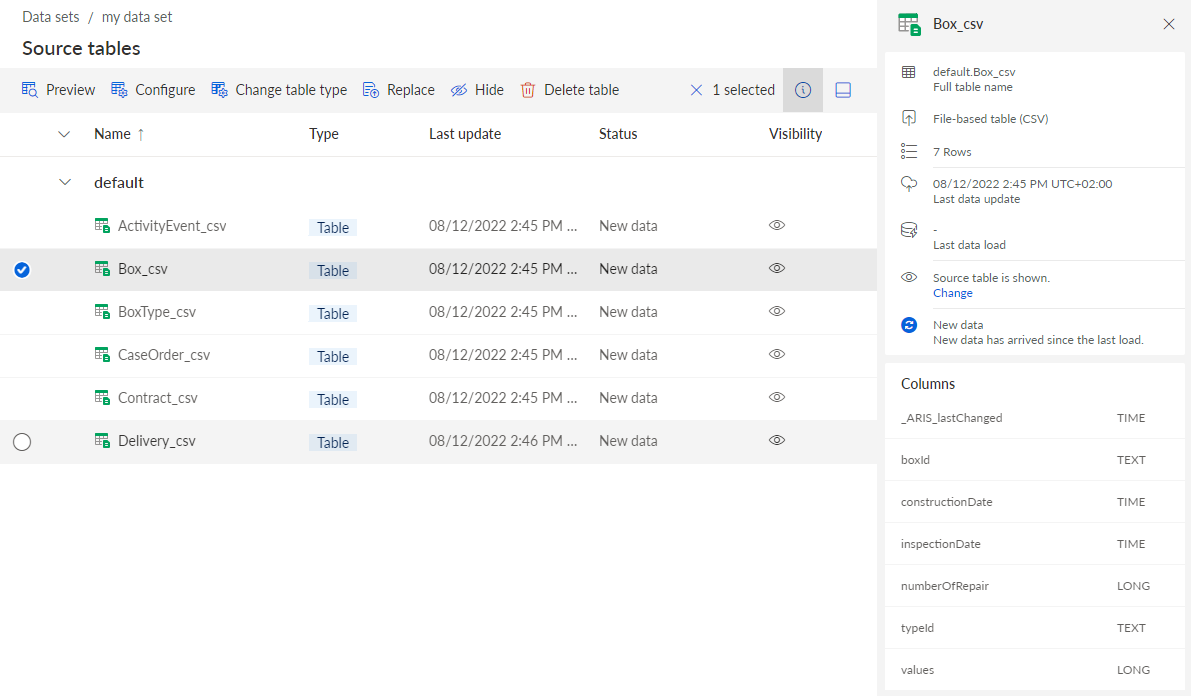Toggle visibility of Contract_csv
Screen dimensions: 1191x696
pos(776,397)
